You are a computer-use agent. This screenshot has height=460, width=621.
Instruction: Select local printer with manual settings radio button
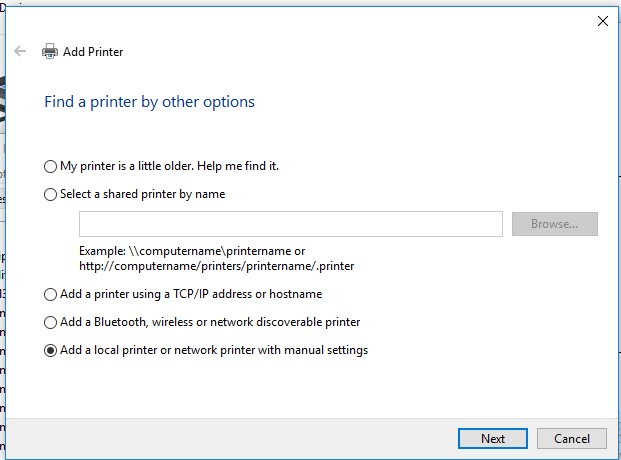tap(51, 351)
